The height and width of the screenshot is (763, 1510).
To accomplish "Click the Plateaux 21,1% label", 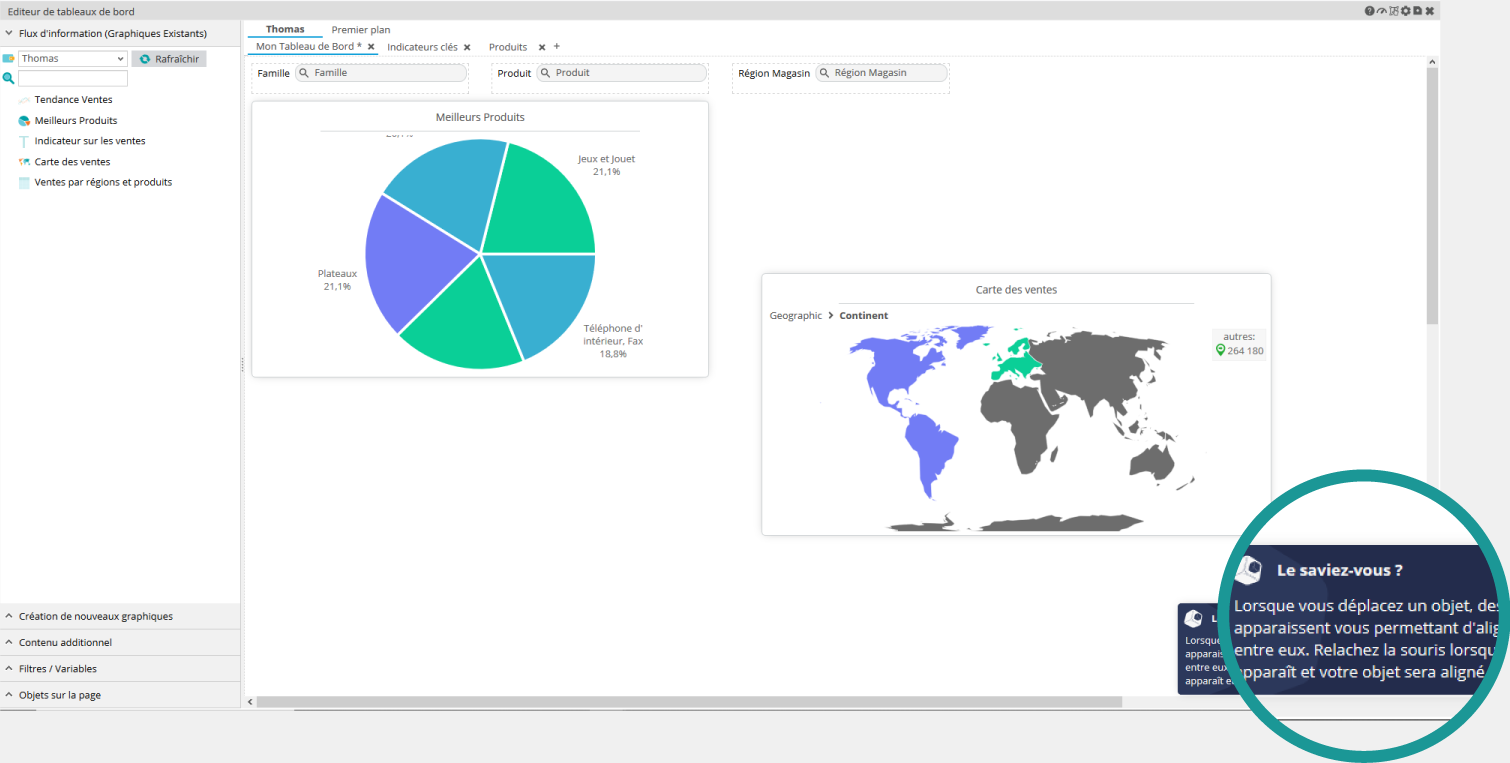I will [337, 280].
